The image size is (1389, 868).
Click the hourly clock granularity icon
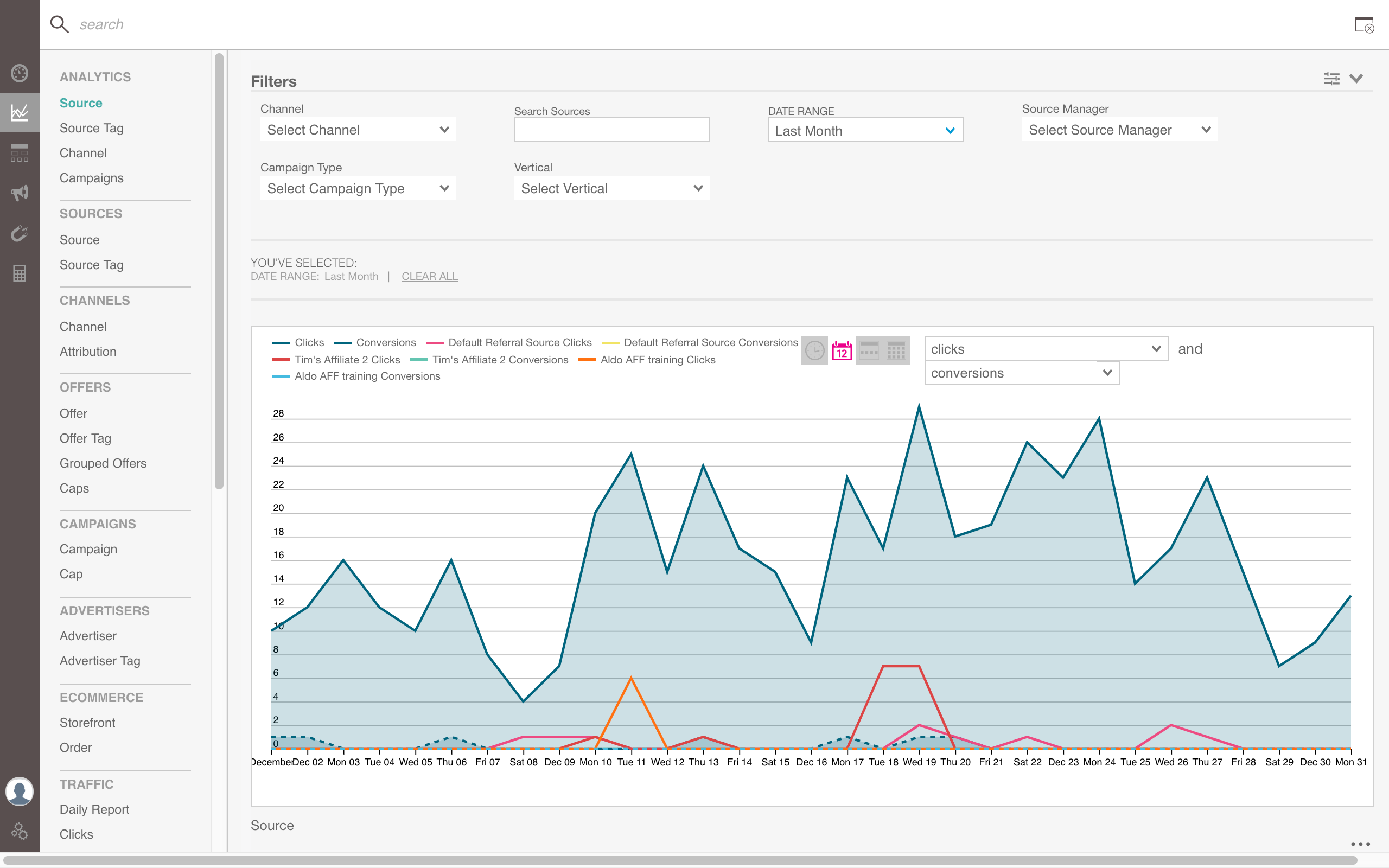point(814,350)
